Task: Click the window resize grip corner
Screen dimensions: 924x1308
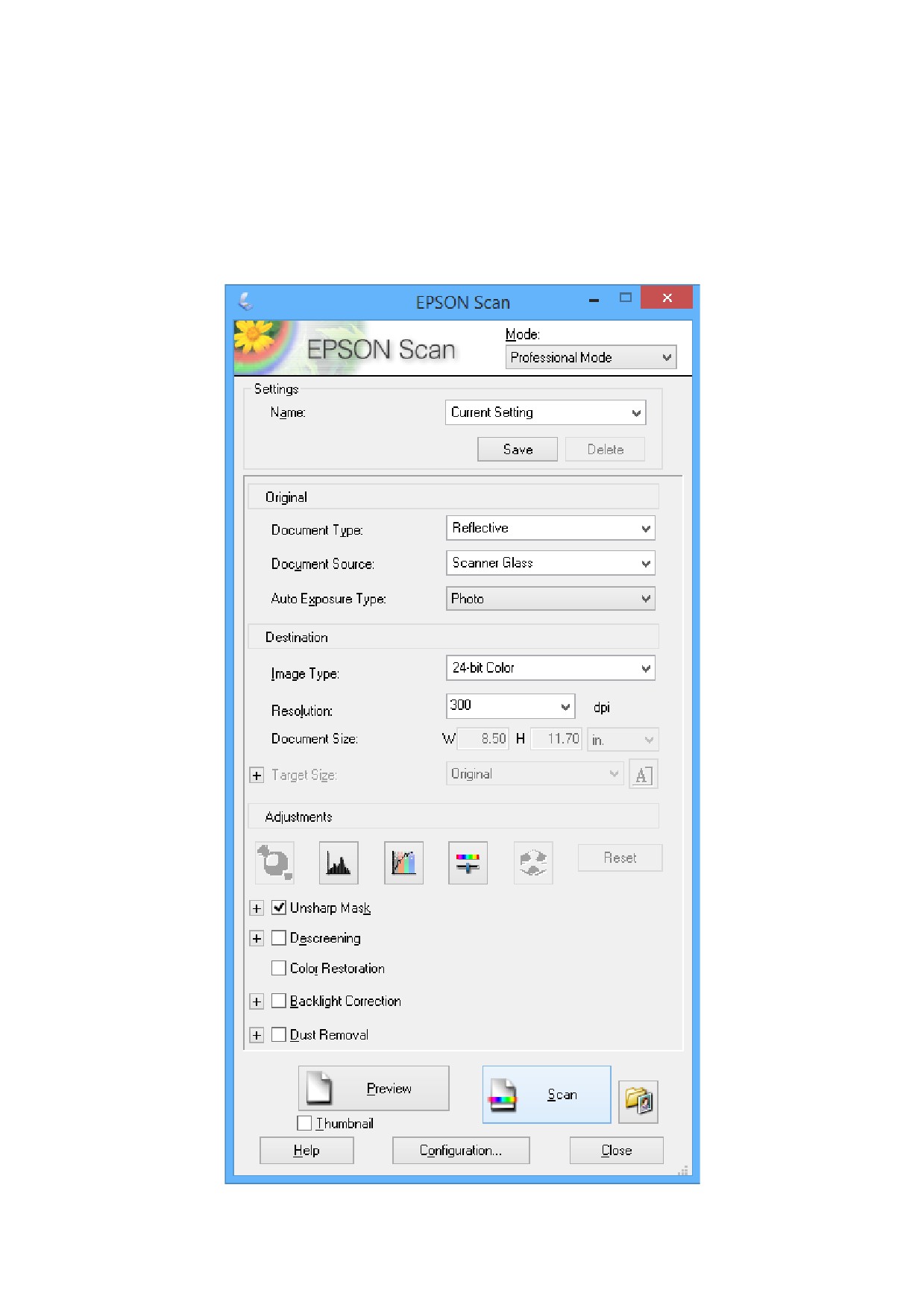Action: coord(683,1170)
